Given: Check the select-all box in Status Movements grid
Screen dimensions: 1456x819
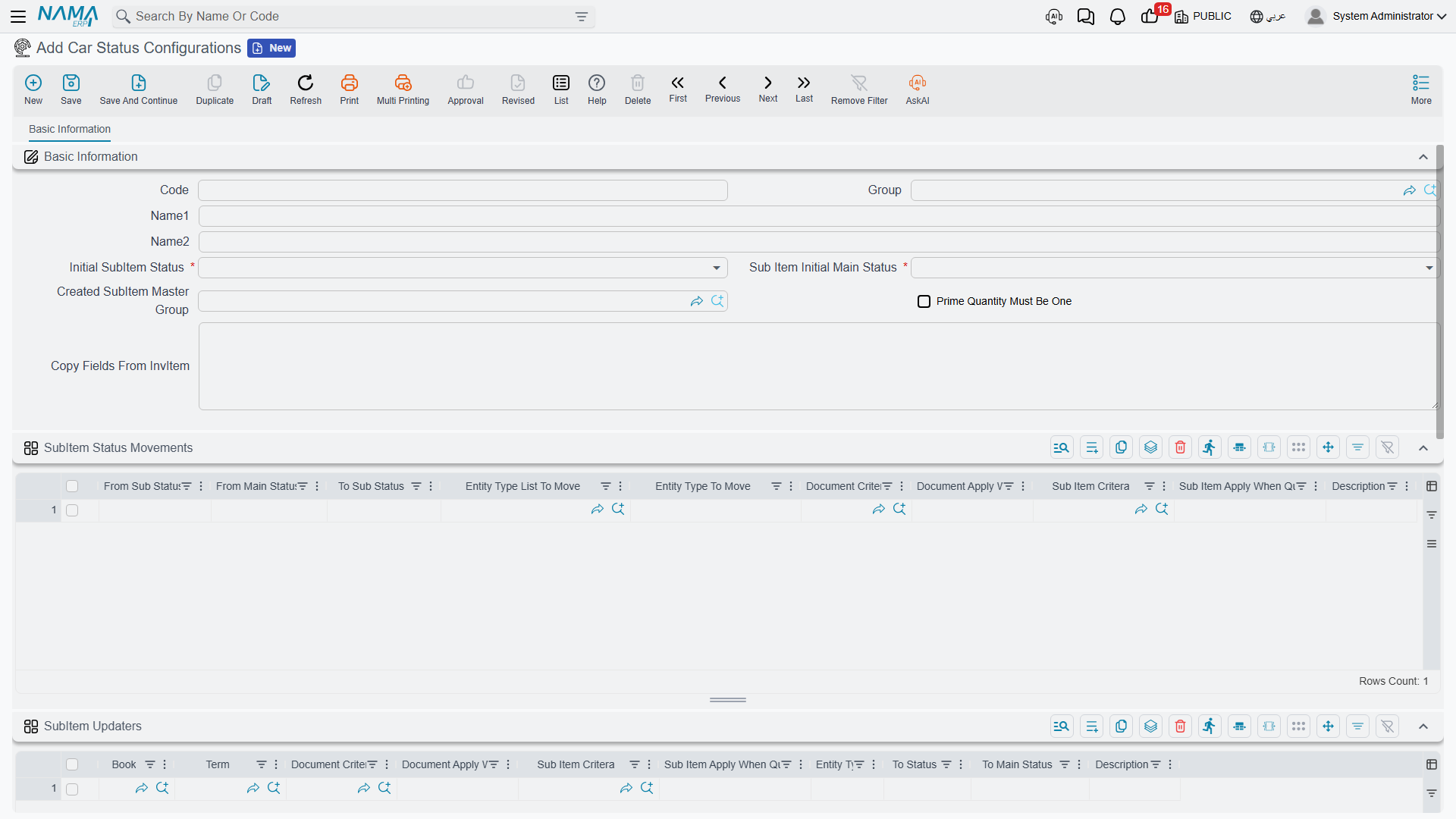Looking at the screenshot, I should pos(72,486).
